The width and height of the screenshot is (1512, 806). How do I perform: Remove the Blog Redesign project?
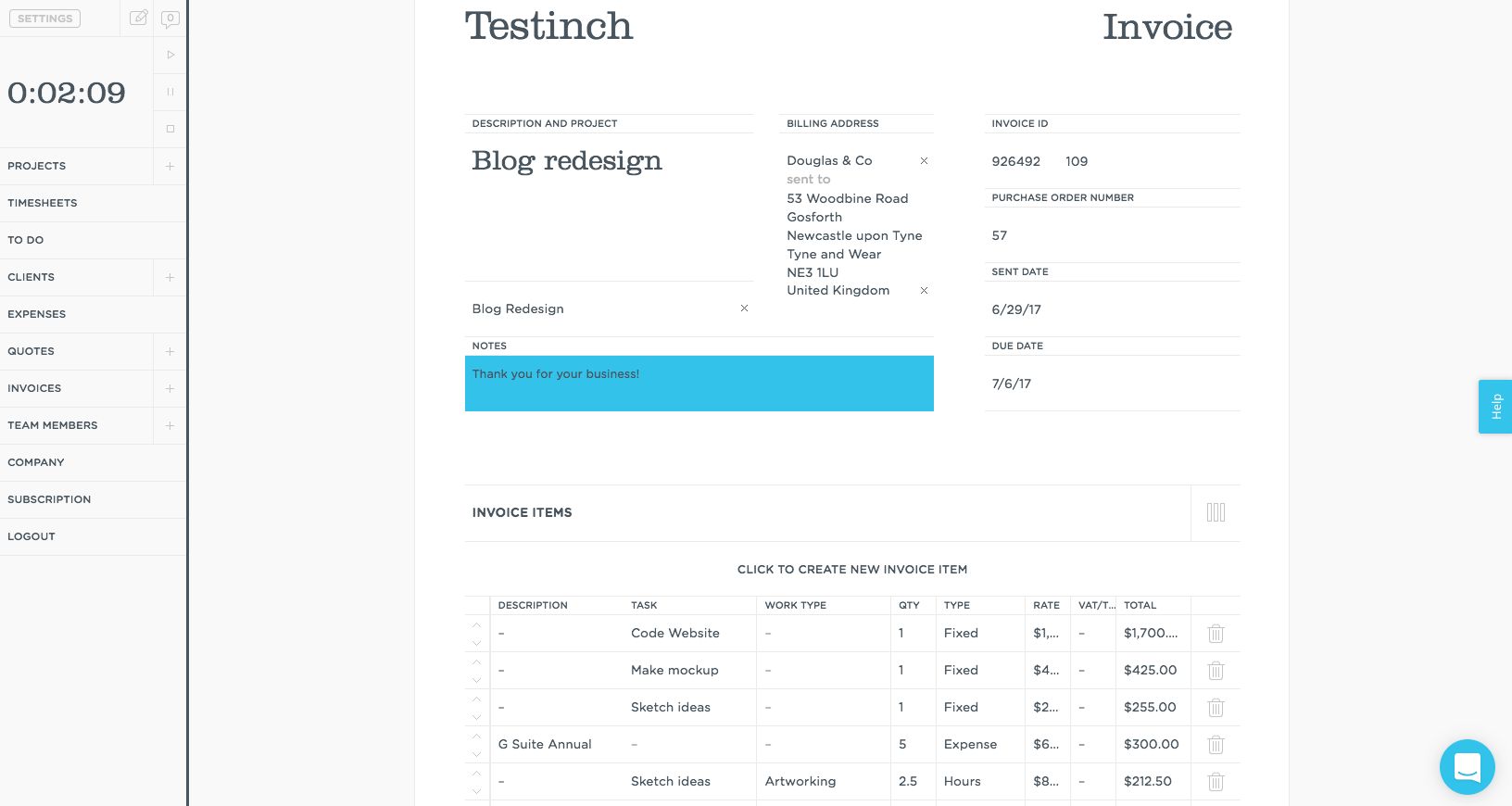click(x=744, y=309)
